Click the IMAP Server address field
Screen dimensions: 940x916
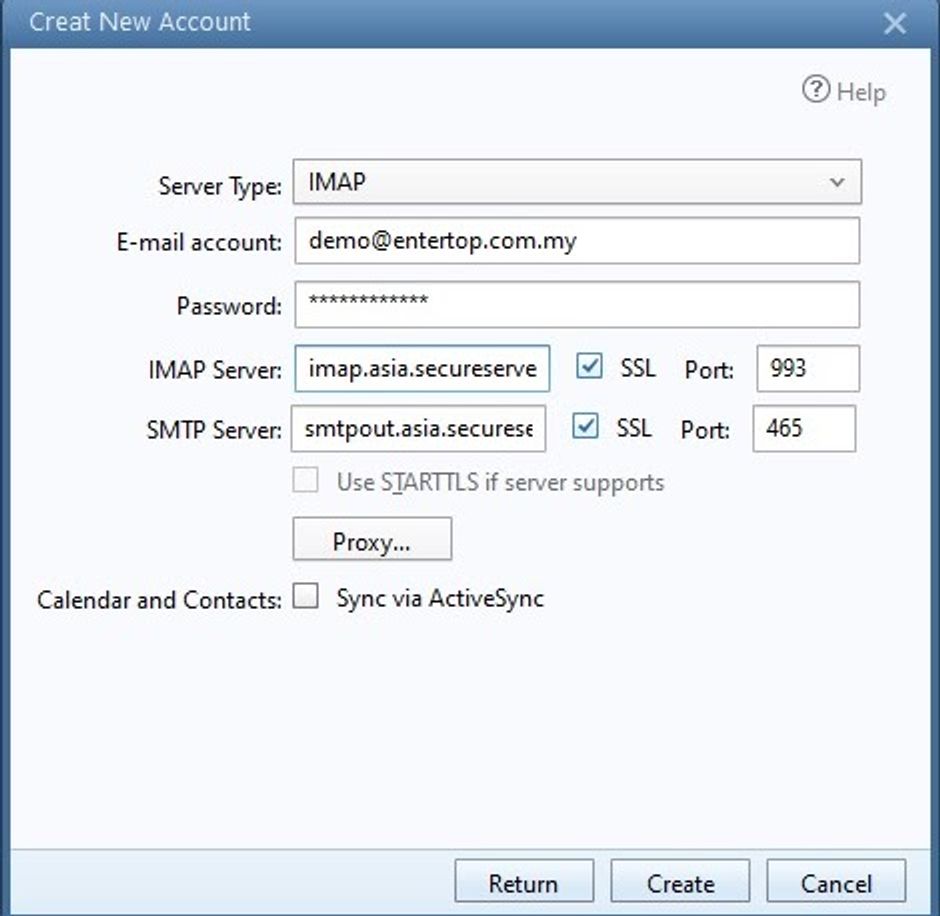tap(422, 369)
